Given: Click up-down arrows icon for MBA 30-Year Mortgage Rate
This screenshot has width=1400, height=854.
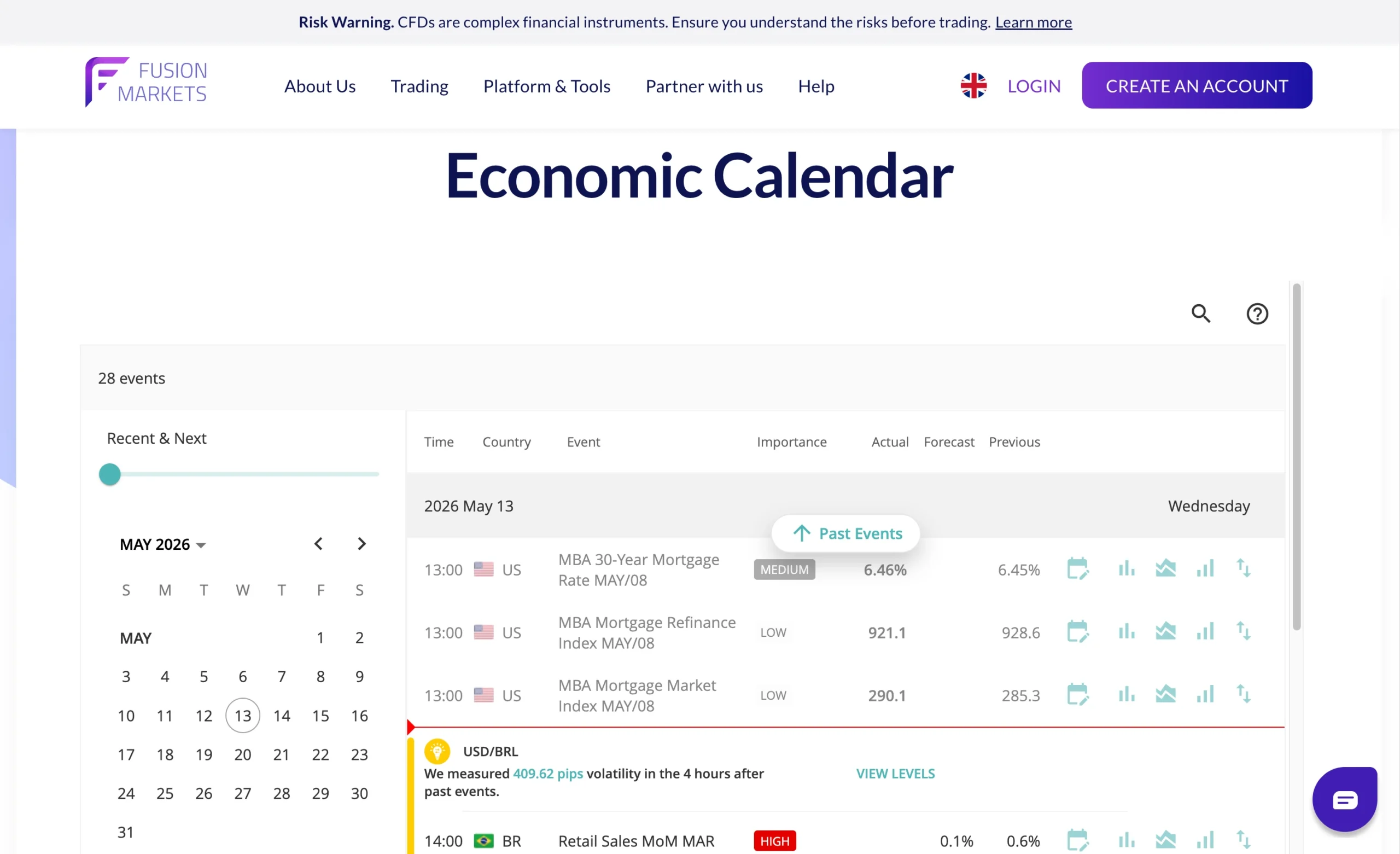Looking at the screenshot, I should [1243, 568].
